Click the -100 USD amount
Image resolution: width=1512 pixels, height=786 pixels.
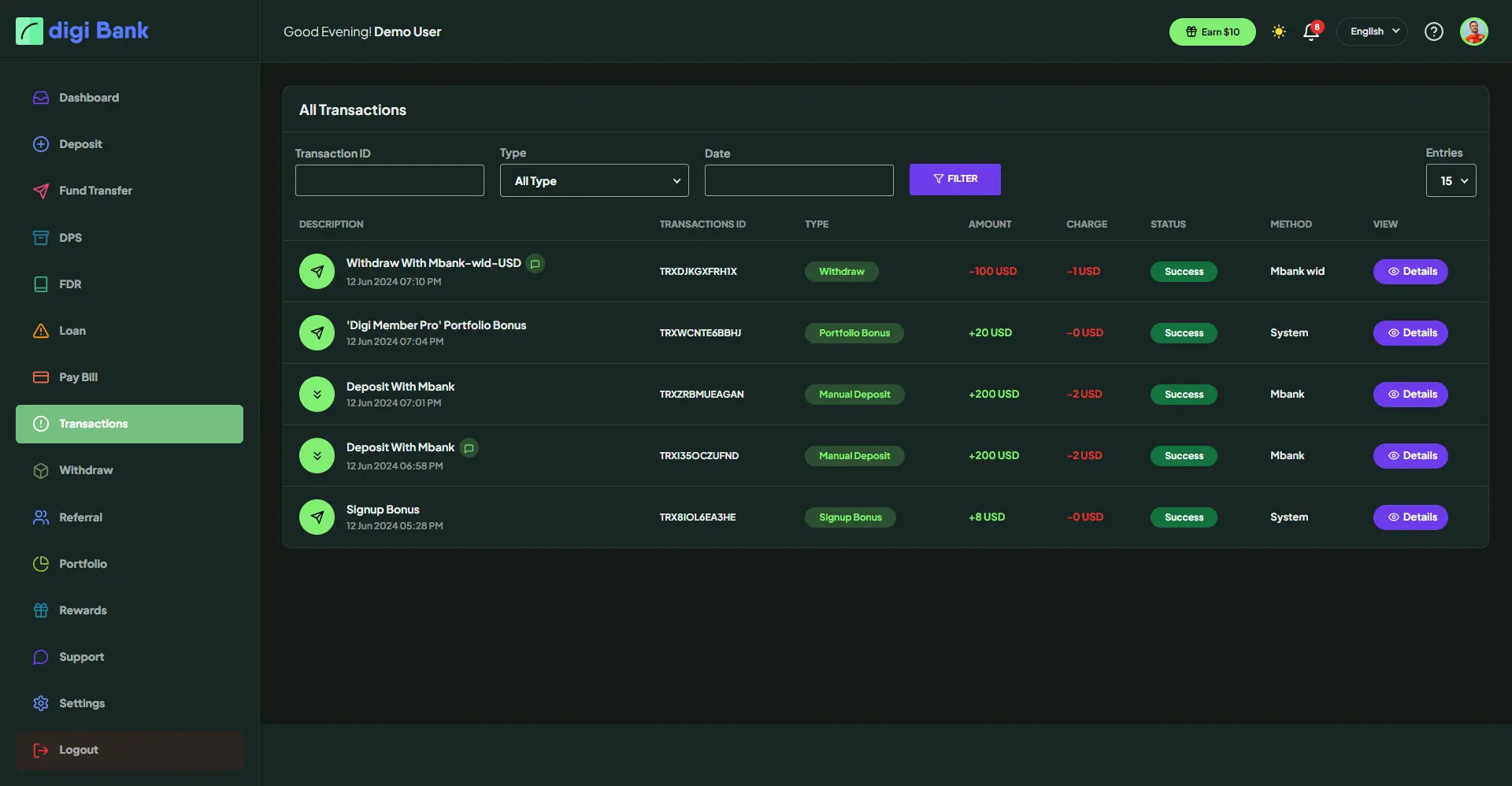[x=992, y=272]
